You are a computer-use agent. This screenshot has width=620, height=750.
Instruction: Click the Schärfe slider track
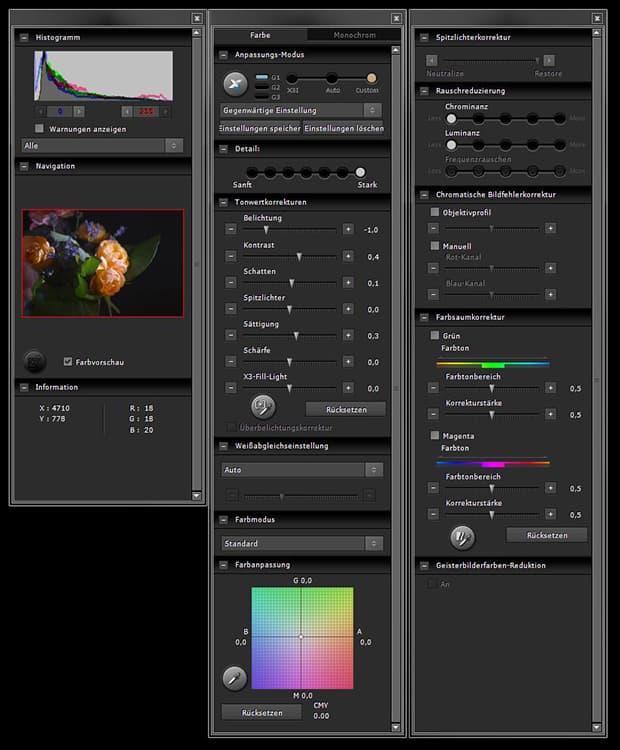pyautogui.click(x=289, y=362)
